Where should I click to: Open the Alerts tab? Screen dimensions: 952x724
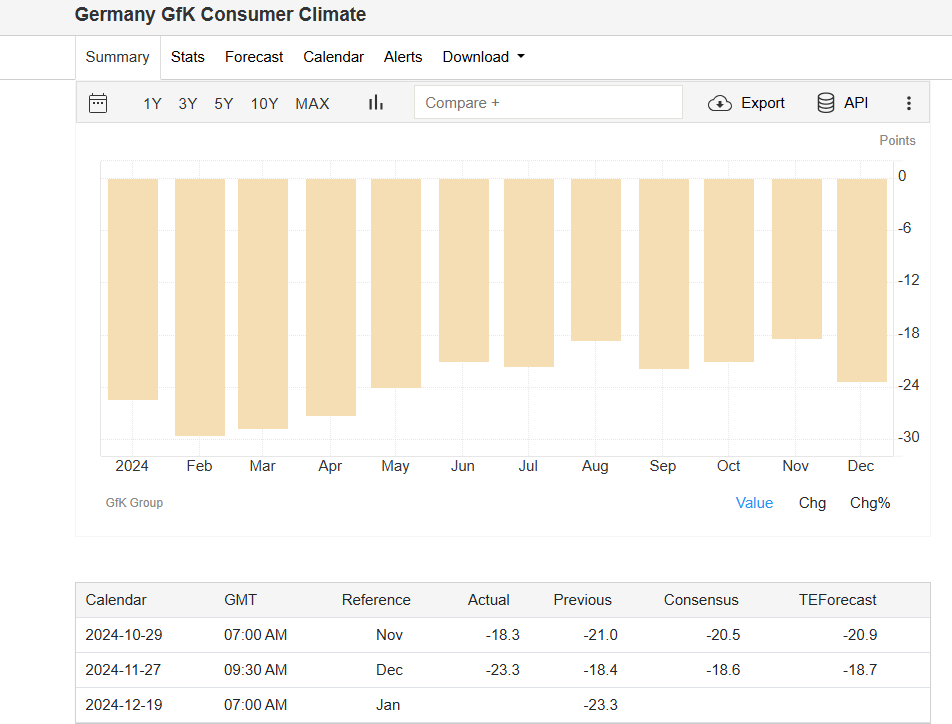(x=403, y=57)
